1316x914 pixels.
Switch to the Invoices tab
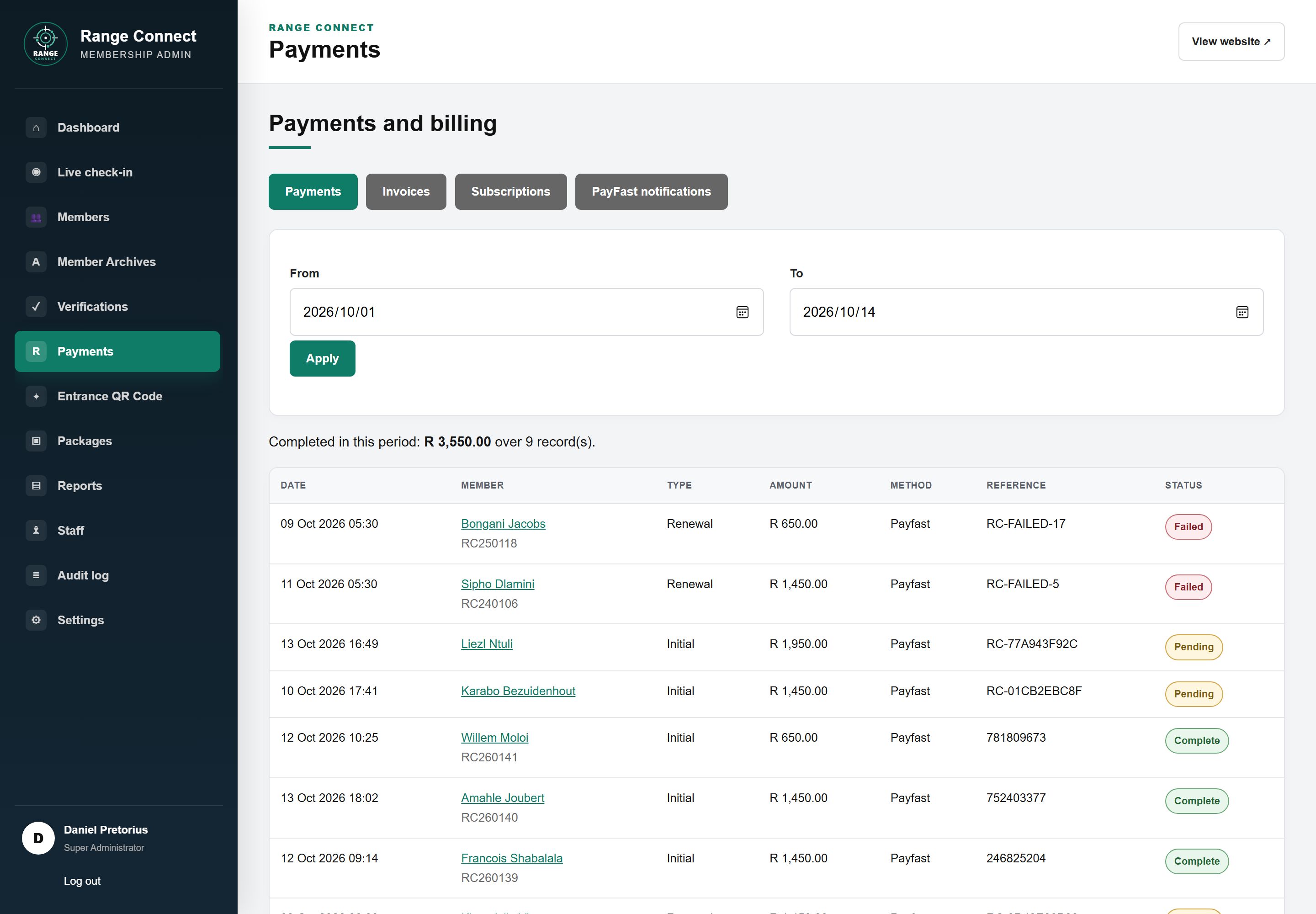click(x=406, y=192)
